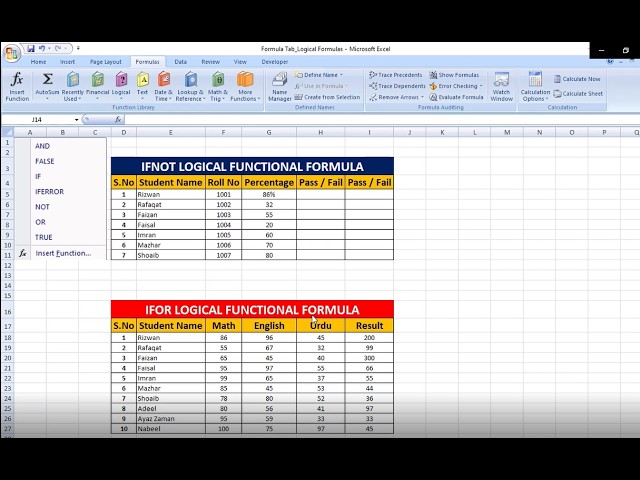Switch to the Data tab

[180, 62]
